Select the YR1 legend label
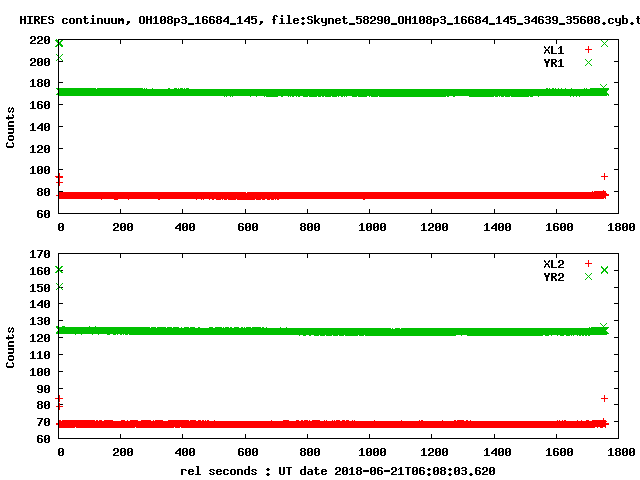The image size is (640, 480). coord(553,63)
